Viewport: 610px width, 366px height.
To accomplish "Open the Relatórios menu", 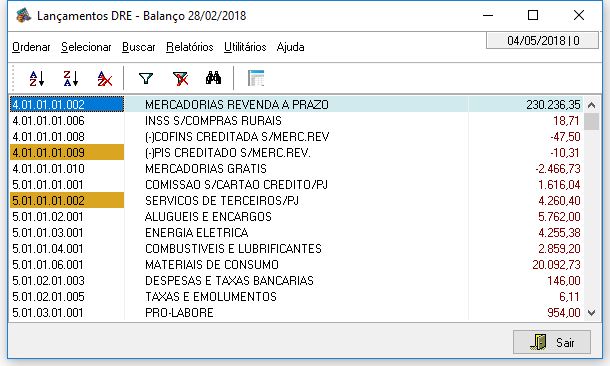I will pyautogui.click(x=189, y=47).
